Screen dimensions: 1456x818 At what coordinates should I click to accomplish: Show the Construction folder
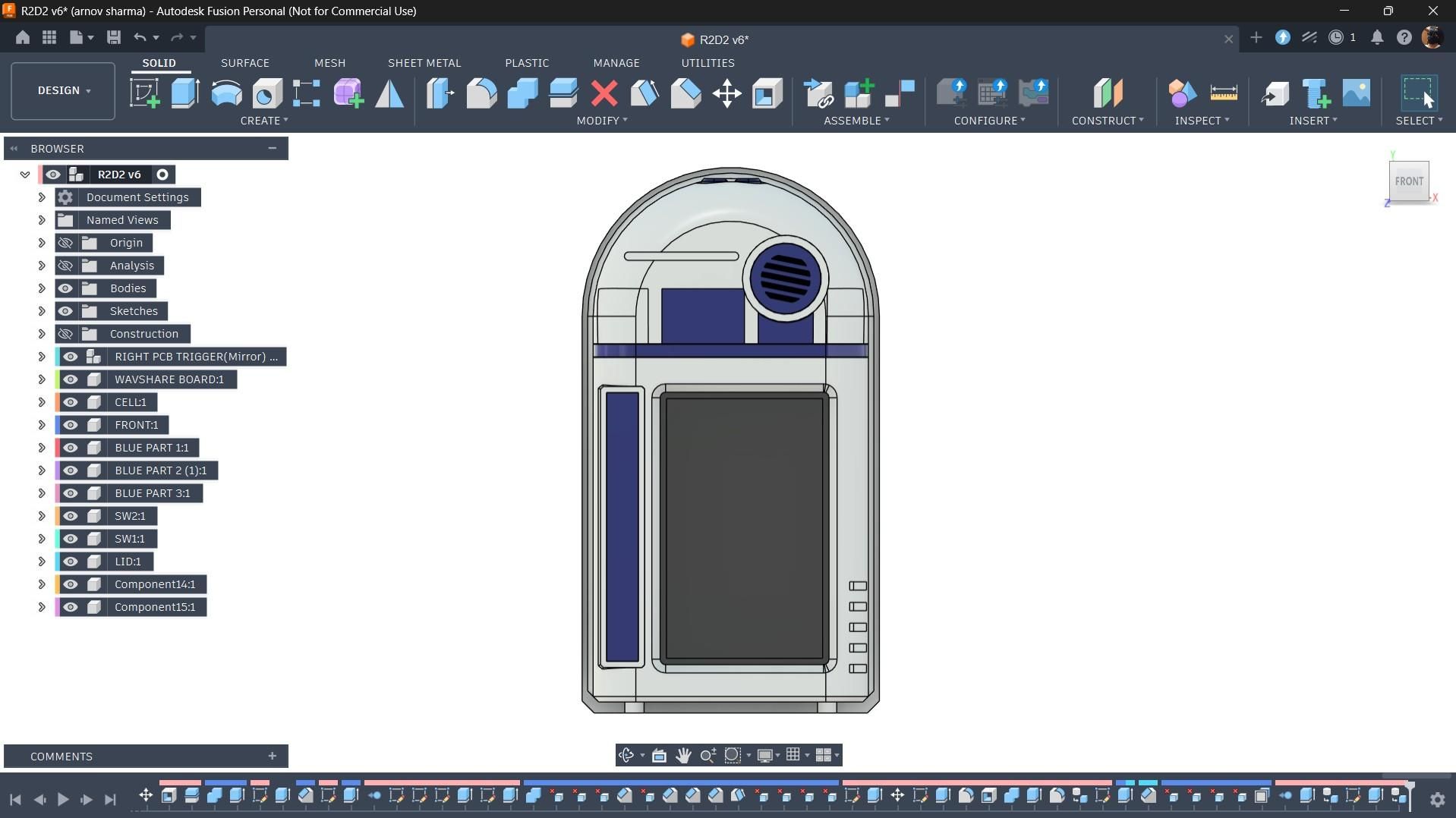click(65, 334)
